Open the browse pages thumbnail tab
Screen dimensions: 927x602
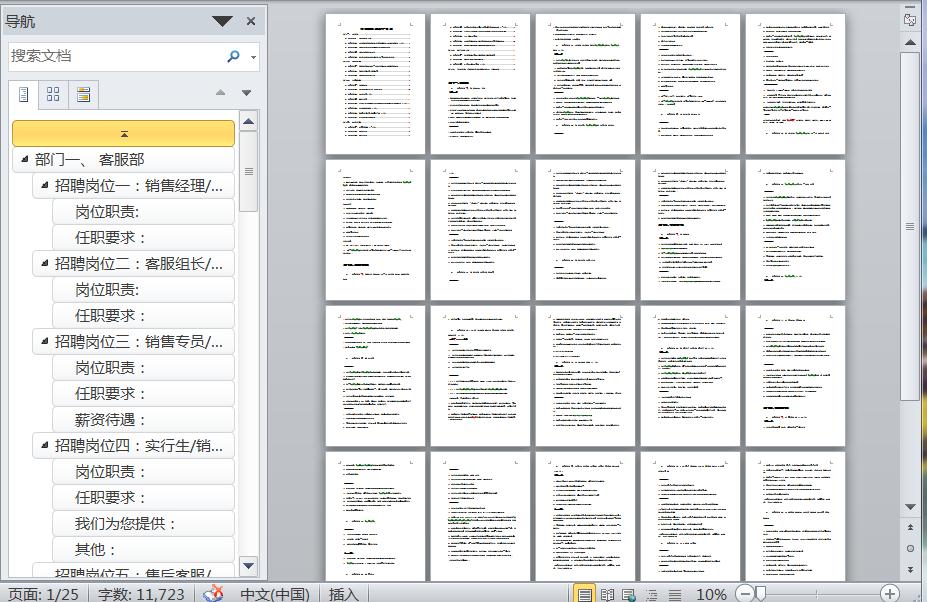[53, 95]
